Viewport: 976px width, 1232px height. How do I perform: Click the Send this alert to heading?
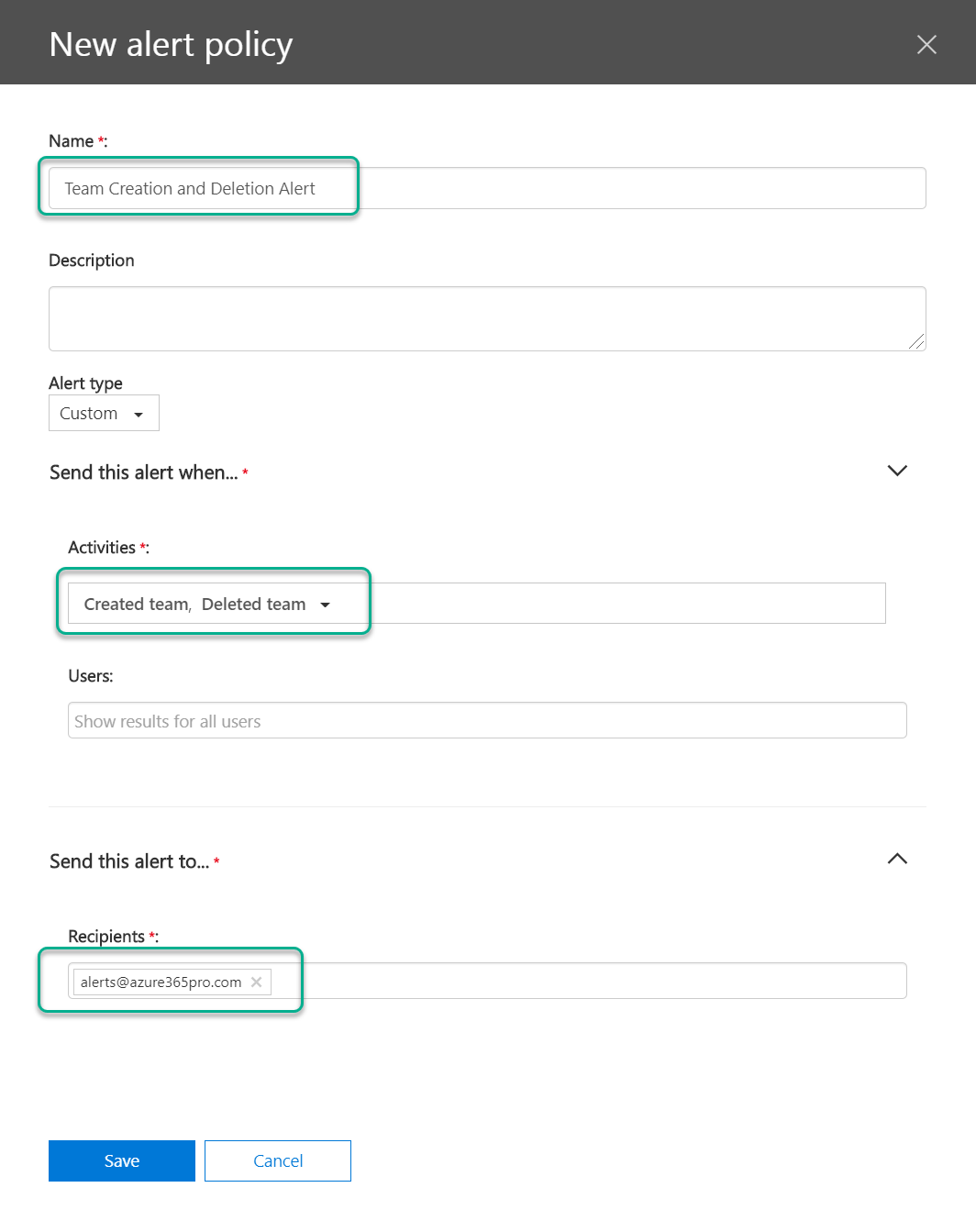point(129,861)
